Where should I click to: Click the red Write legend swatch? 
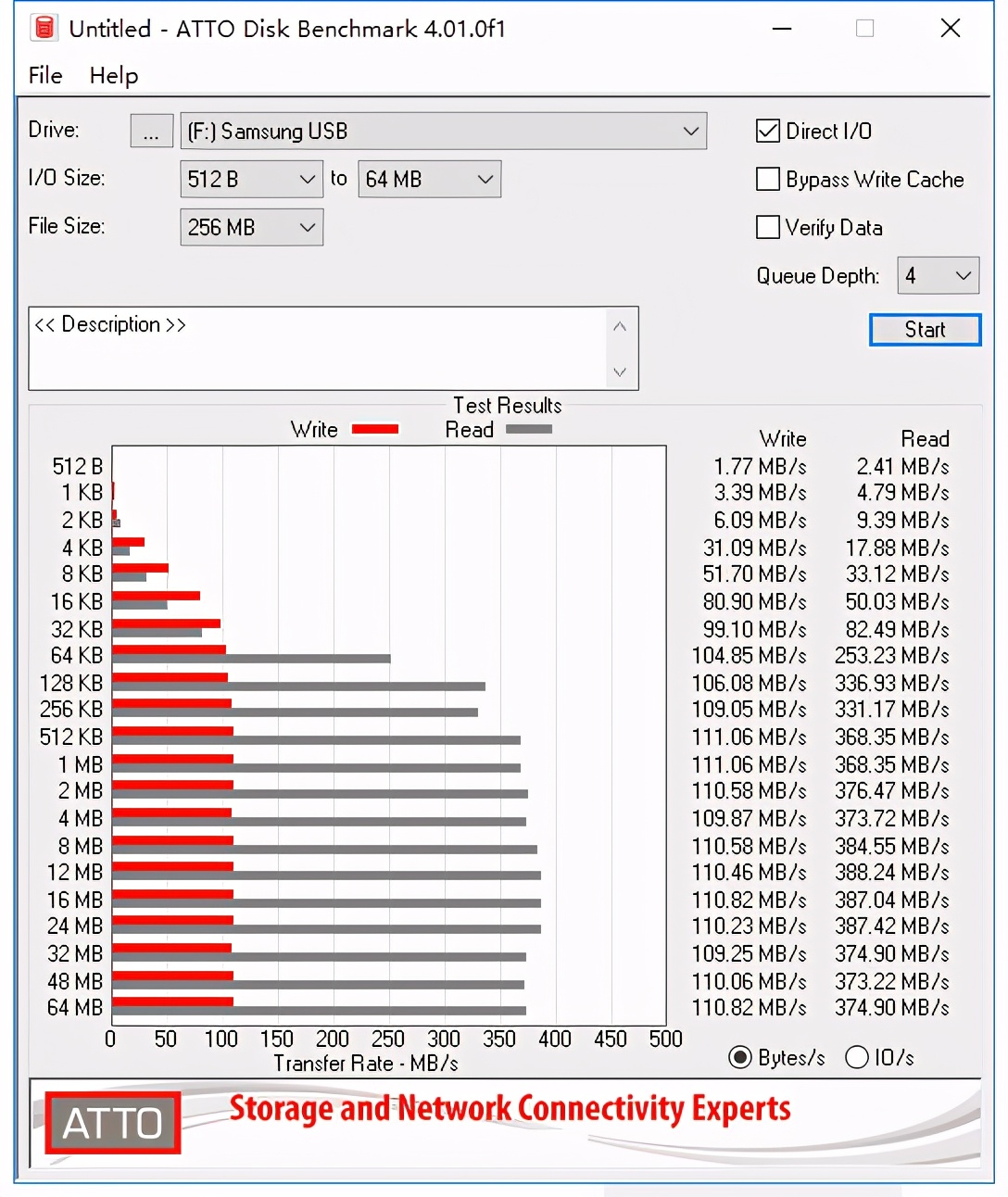(x=375, y=429)
